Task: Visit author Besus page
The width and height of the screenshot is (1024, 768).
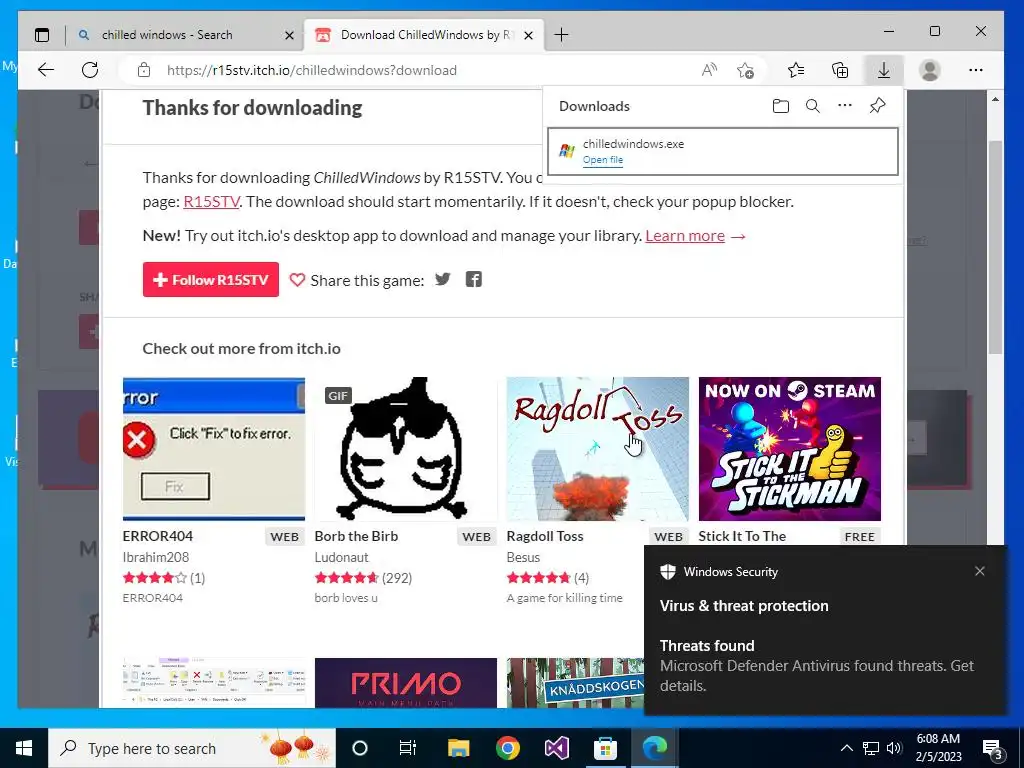Action: click(x=523, y=557)
